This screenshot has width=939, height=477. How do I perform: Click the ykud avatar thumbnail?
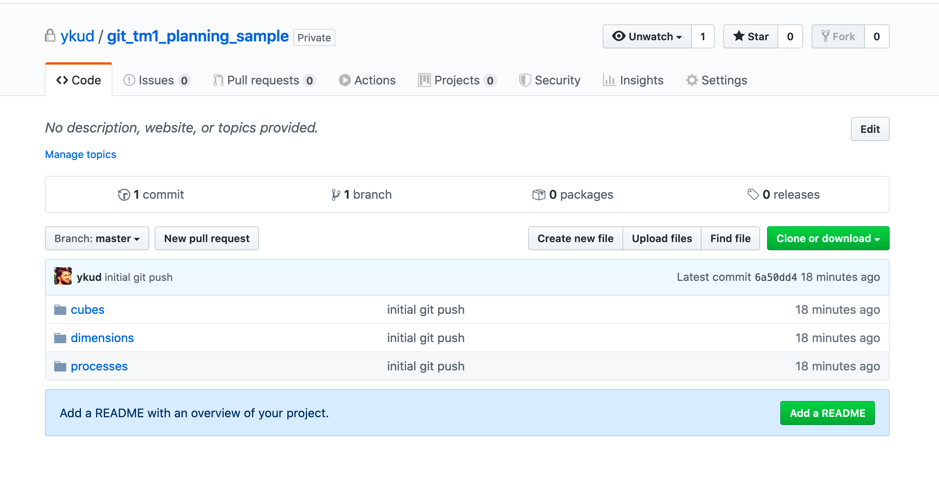(x=63, y=277)
